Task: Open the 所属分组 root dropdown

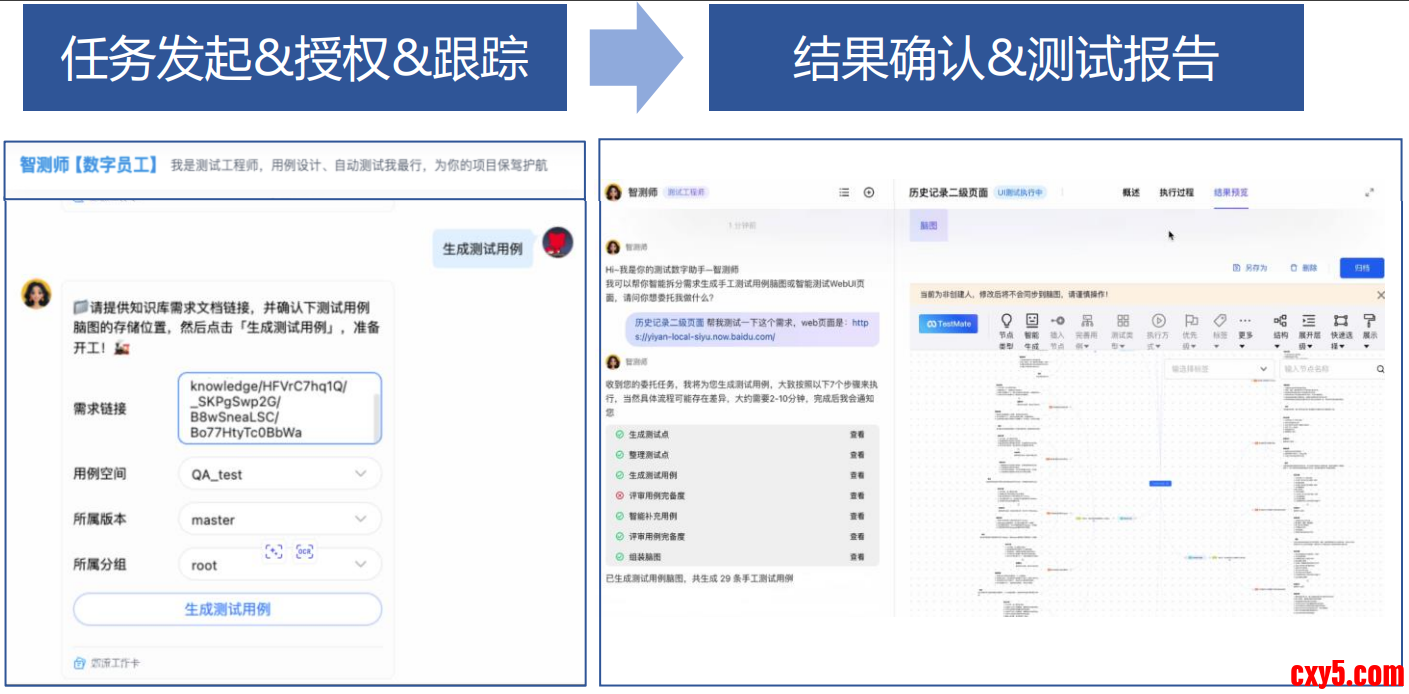Action: [x=280, y=565]
